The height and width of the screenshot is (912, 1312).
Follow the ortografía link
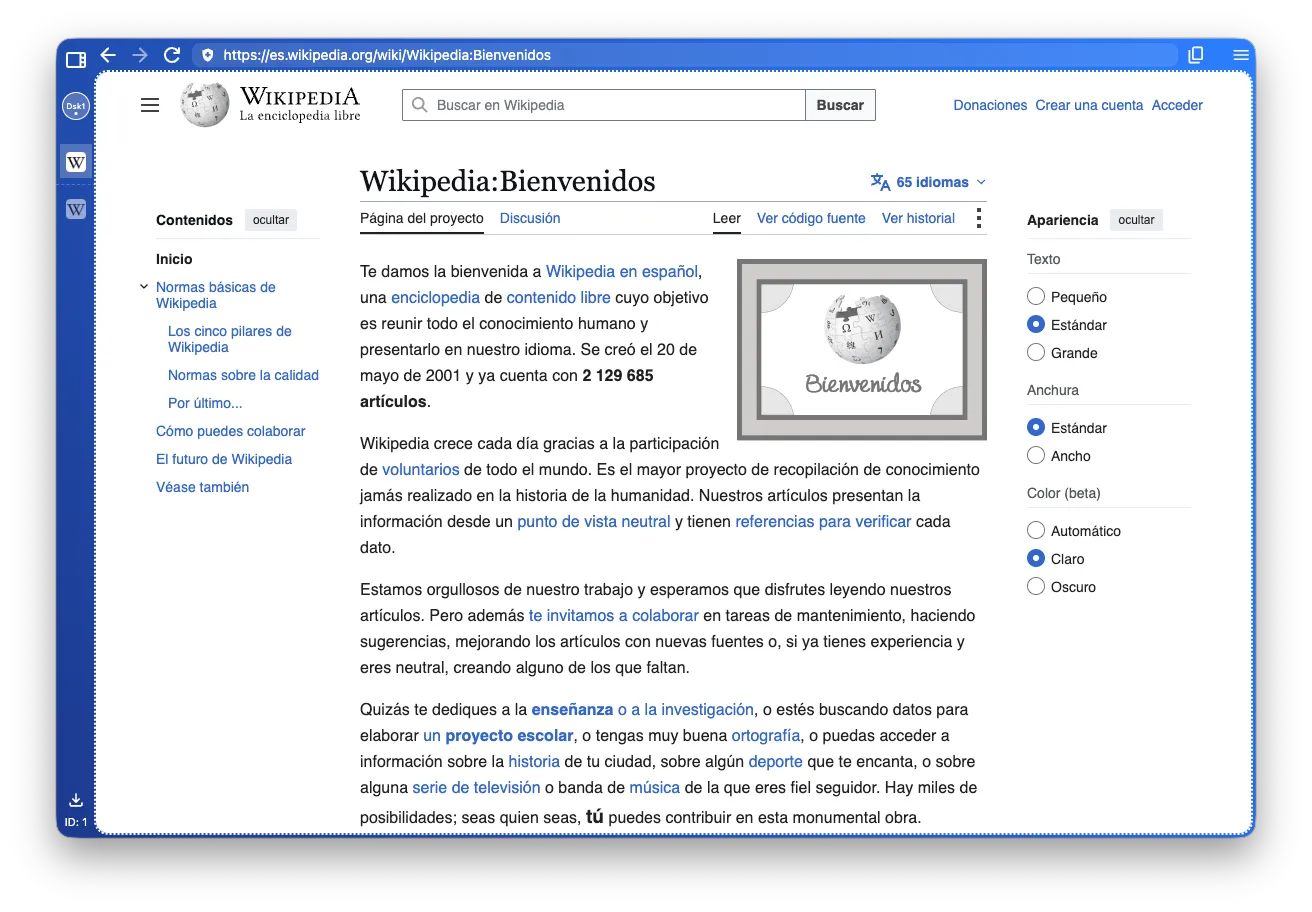coord(766,735)
